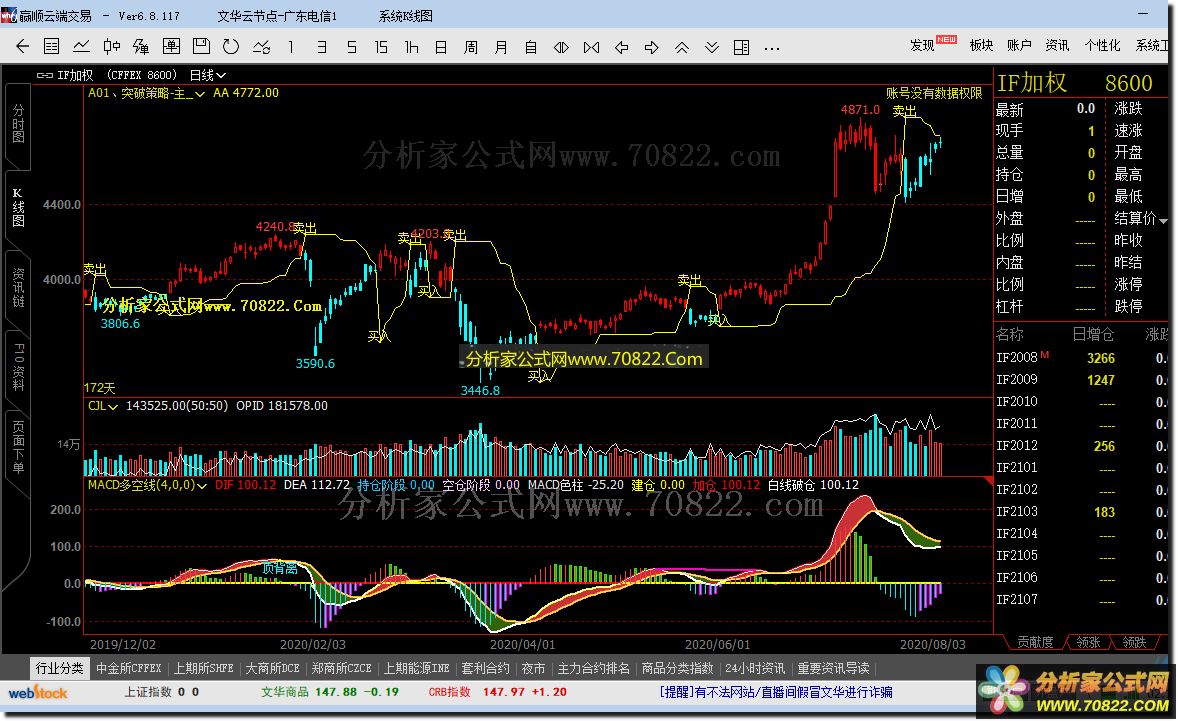Open the 资讯 menu
Viewport: 1178px width, 721px height.
[x=1057, y=45]
